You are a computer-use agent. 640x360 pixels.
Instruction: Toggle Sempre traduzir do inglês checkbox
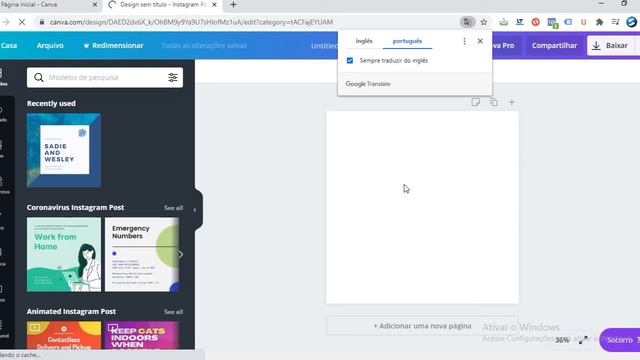350,60
